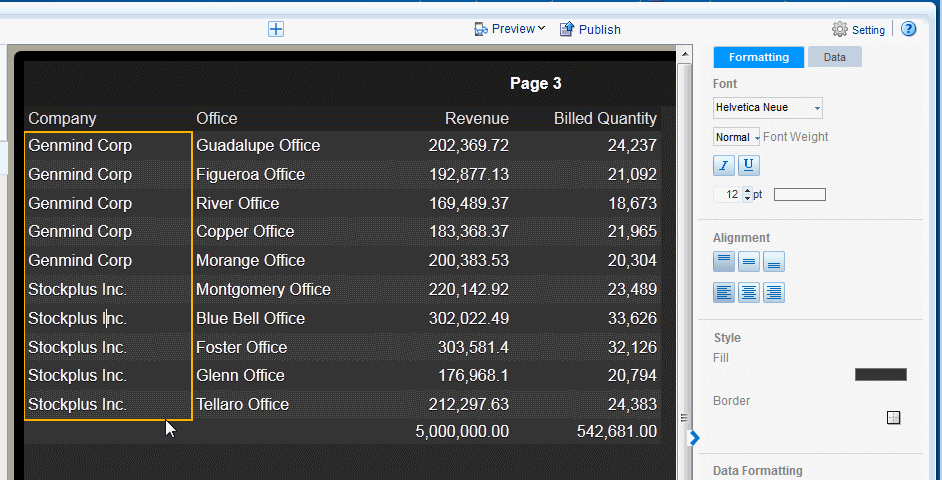Select the Office column header
Viewport: 942px width, 480px height.
217,118
